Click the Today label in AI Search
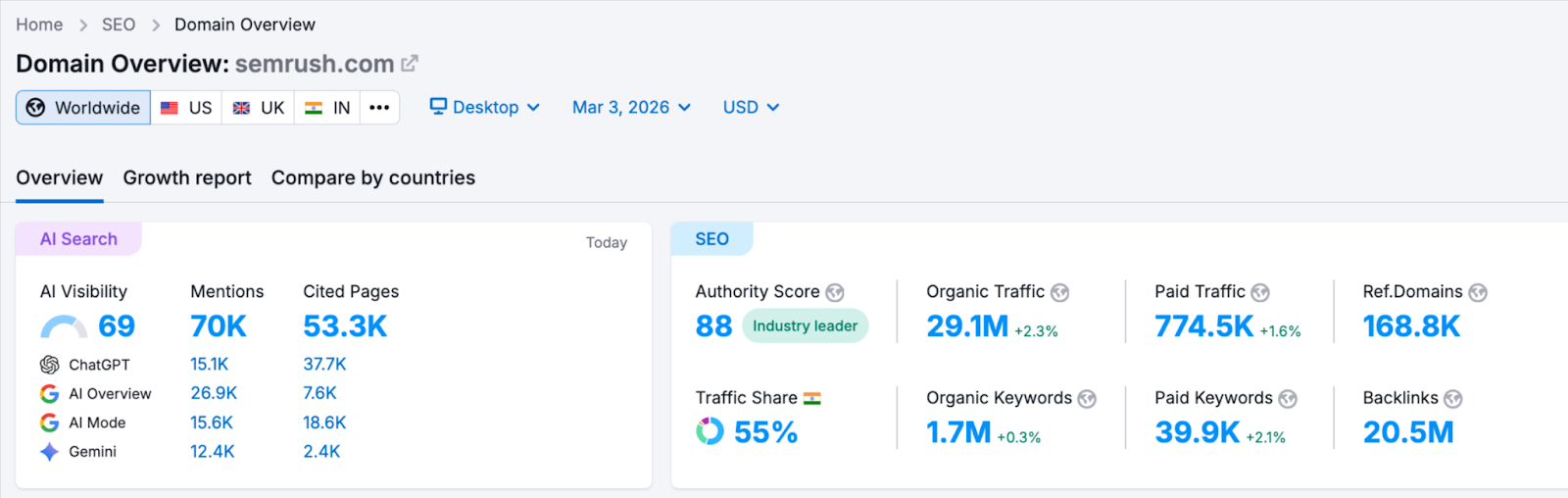 607,243
